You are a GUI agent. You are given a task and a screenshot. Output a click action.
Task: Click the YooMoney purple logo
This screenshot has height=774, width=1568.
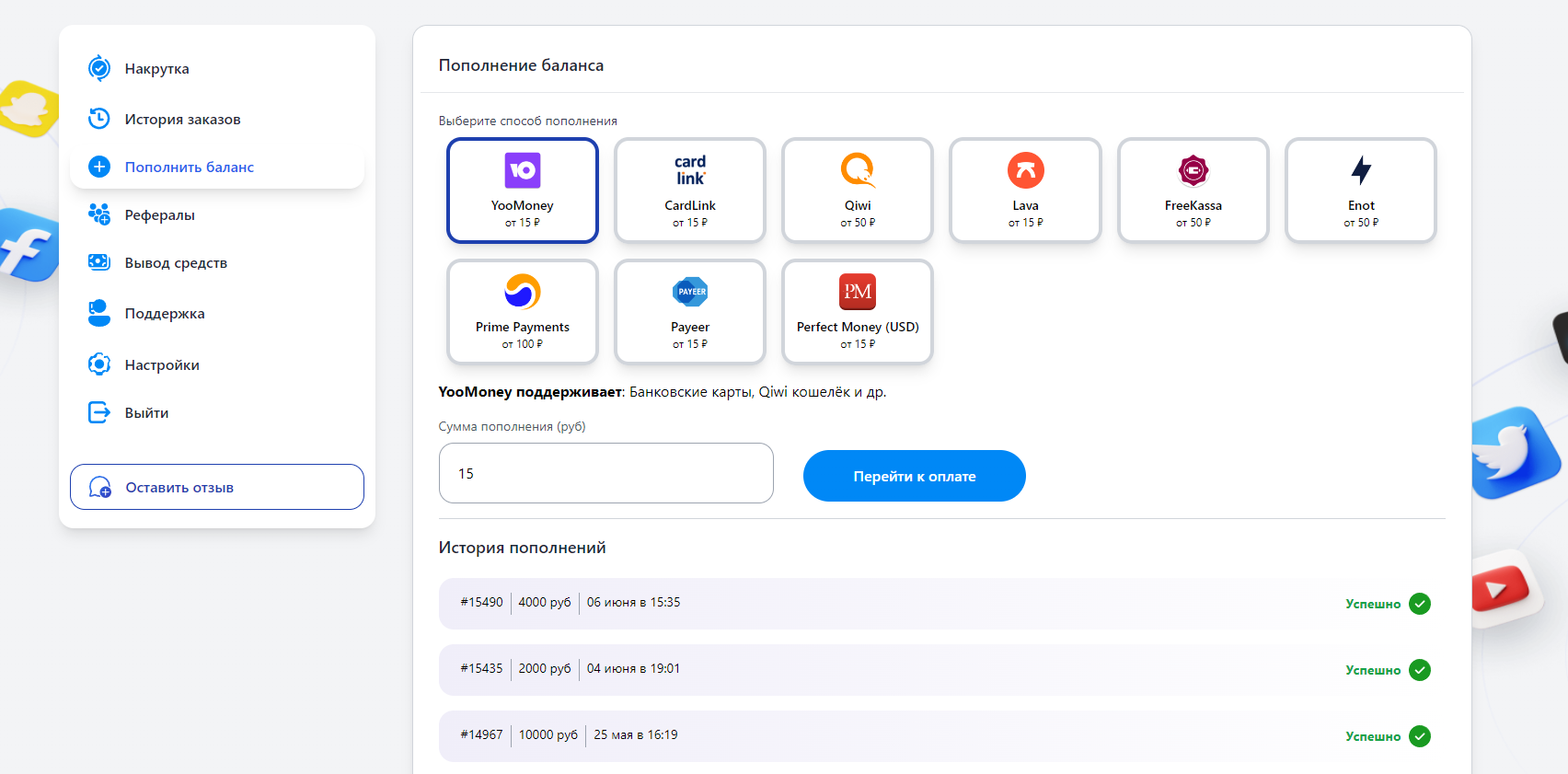523,170
